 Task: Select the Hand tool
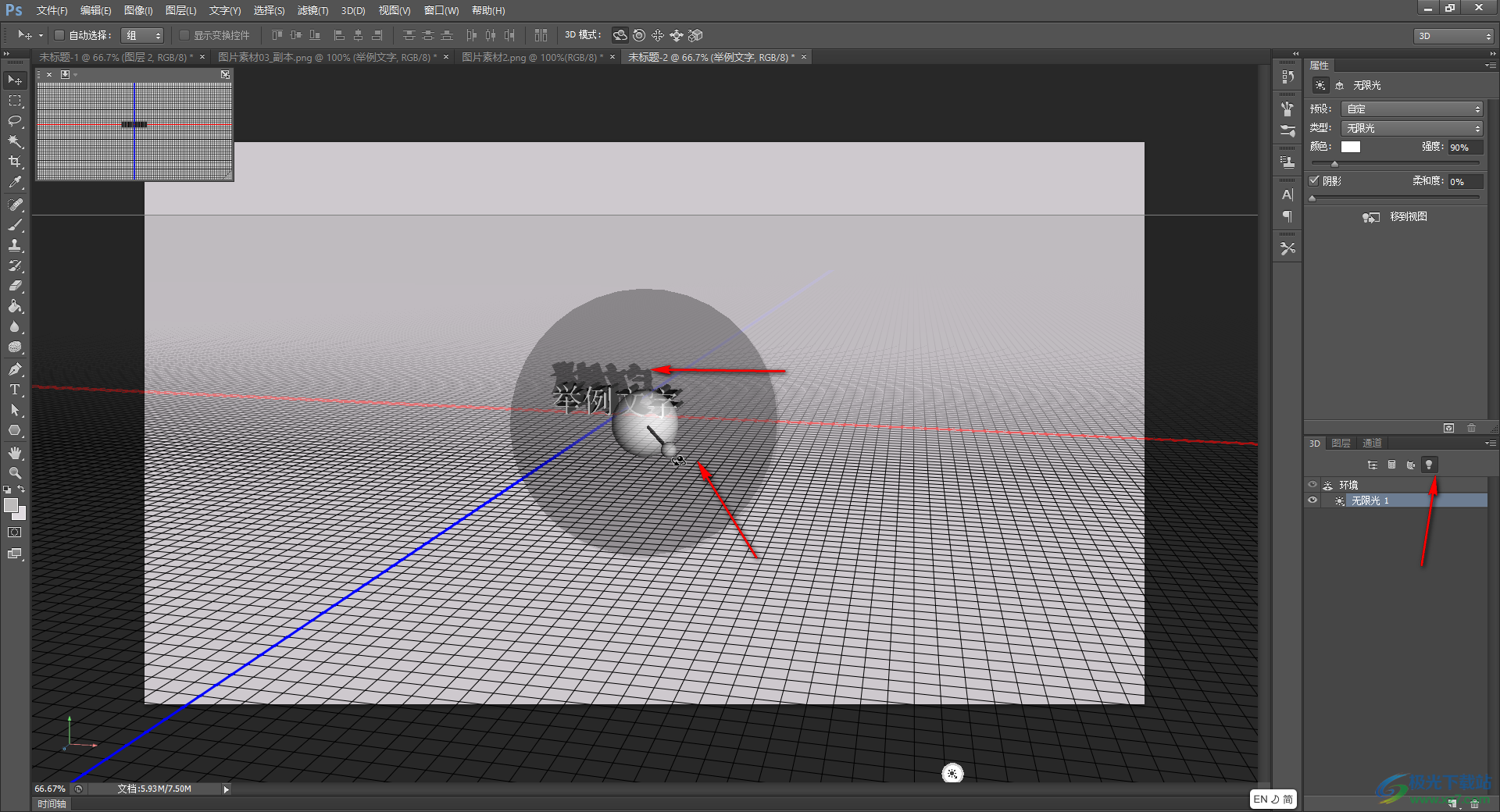pos(15,453)
